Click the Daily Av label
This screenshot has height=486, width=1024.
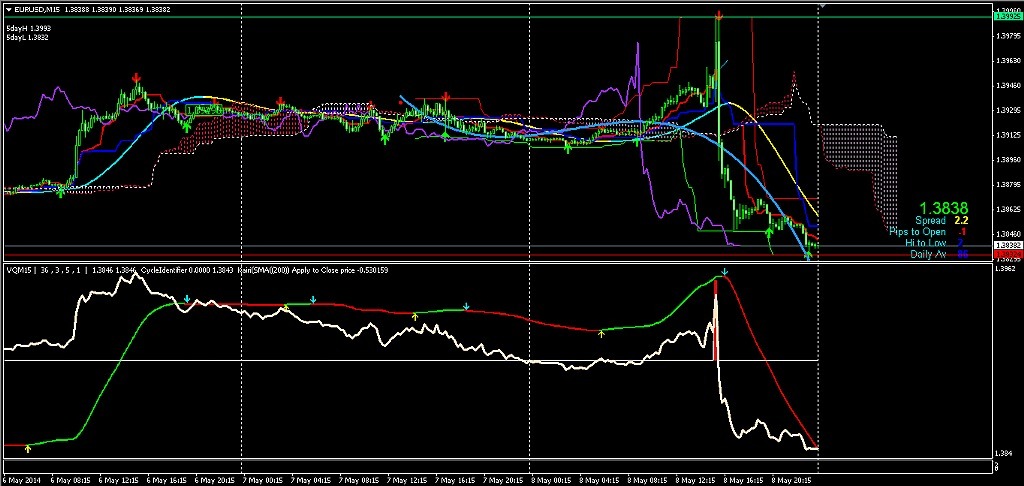click(x=928, y=254)
